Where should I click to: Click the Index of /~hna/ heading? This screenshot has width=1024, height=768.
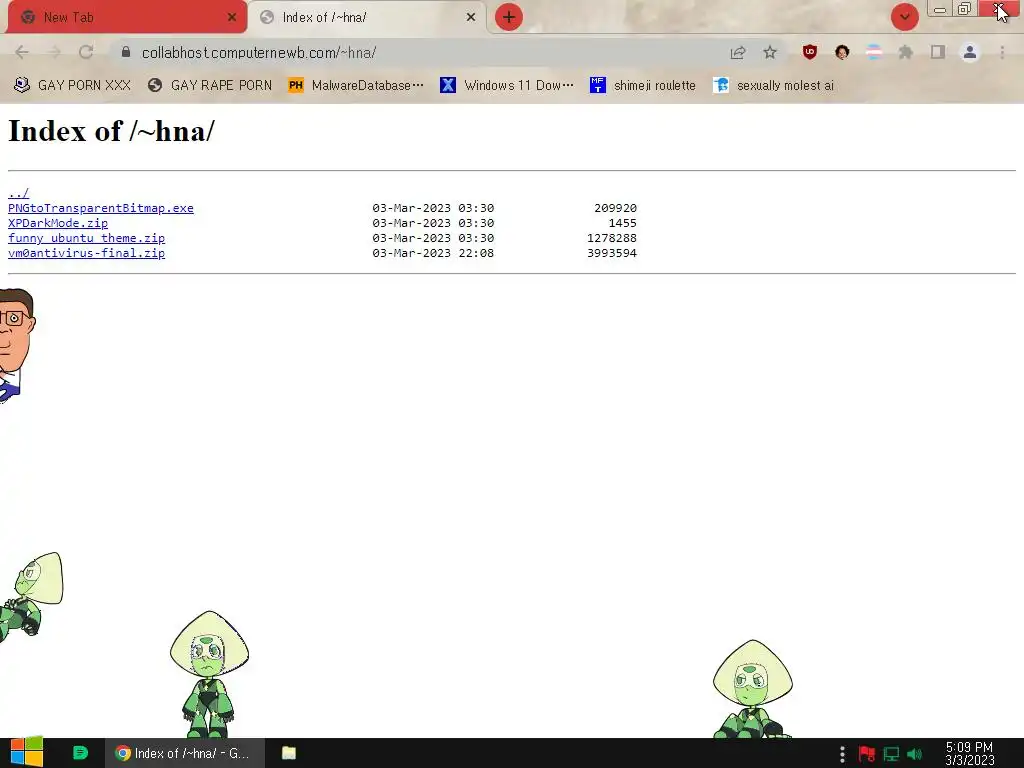coord(111,131)
